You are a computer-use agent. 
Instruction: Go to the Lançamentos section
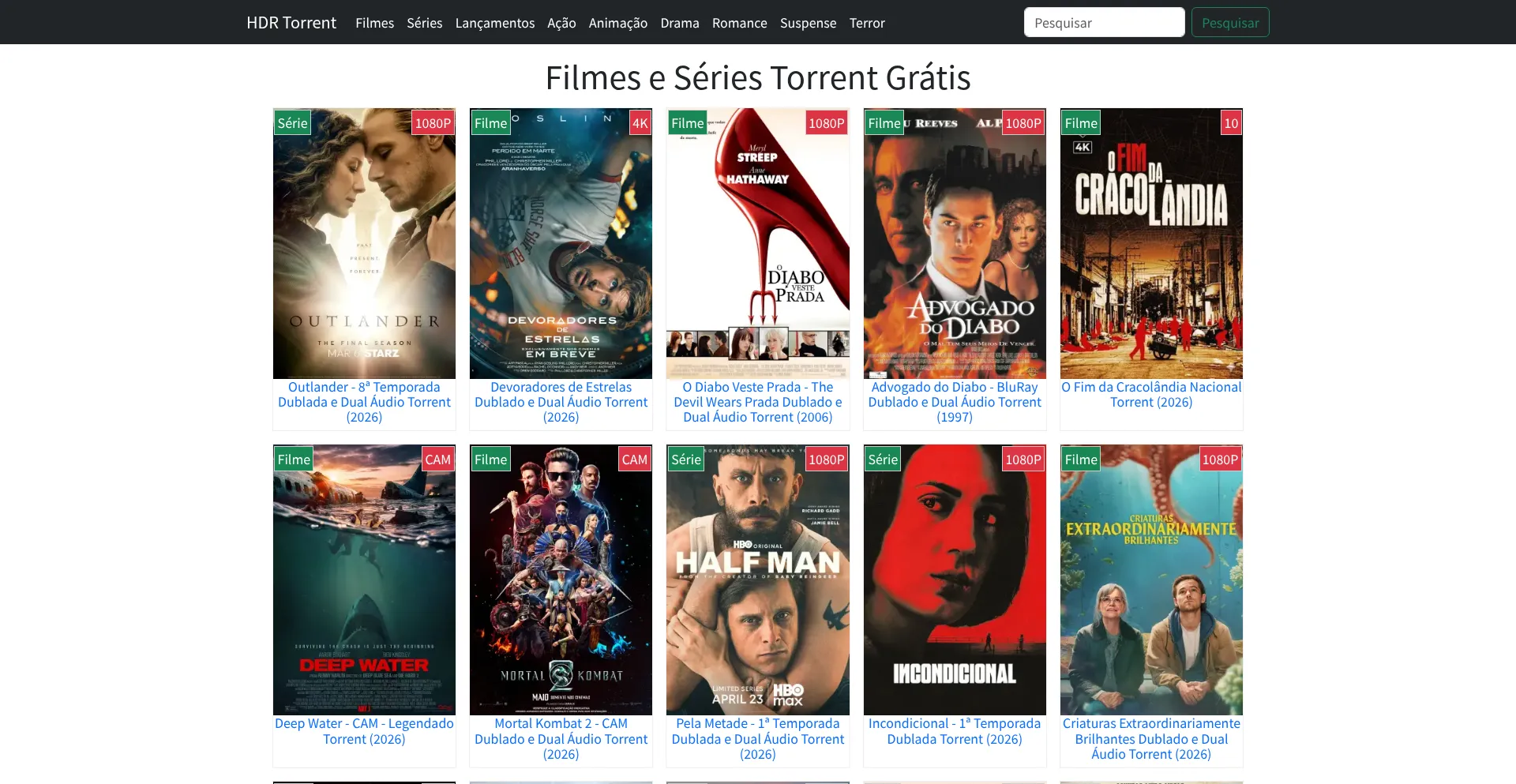(495, 23)
